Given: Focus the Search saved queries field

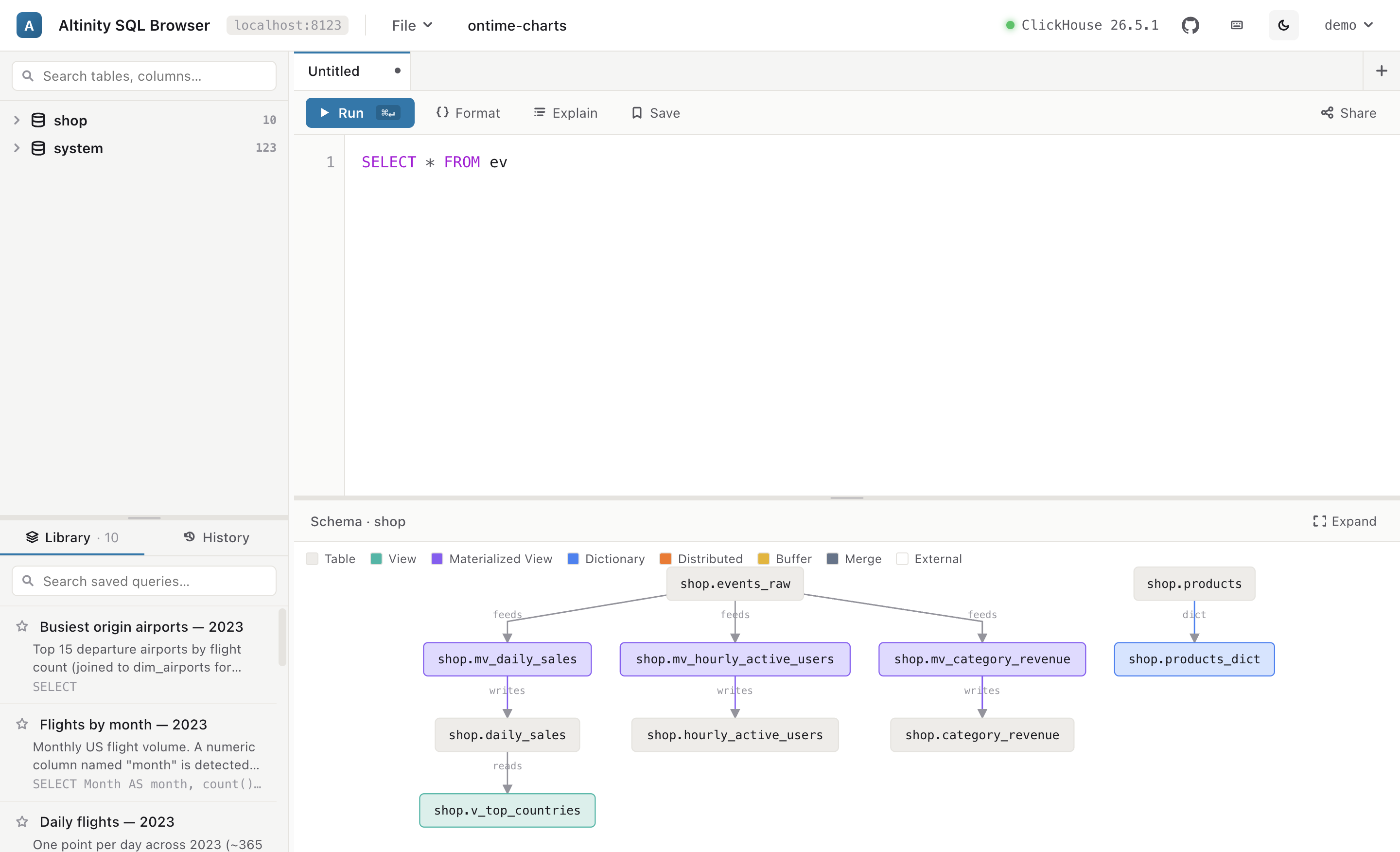Looking at the screenshot, I should tap(144, 581).
